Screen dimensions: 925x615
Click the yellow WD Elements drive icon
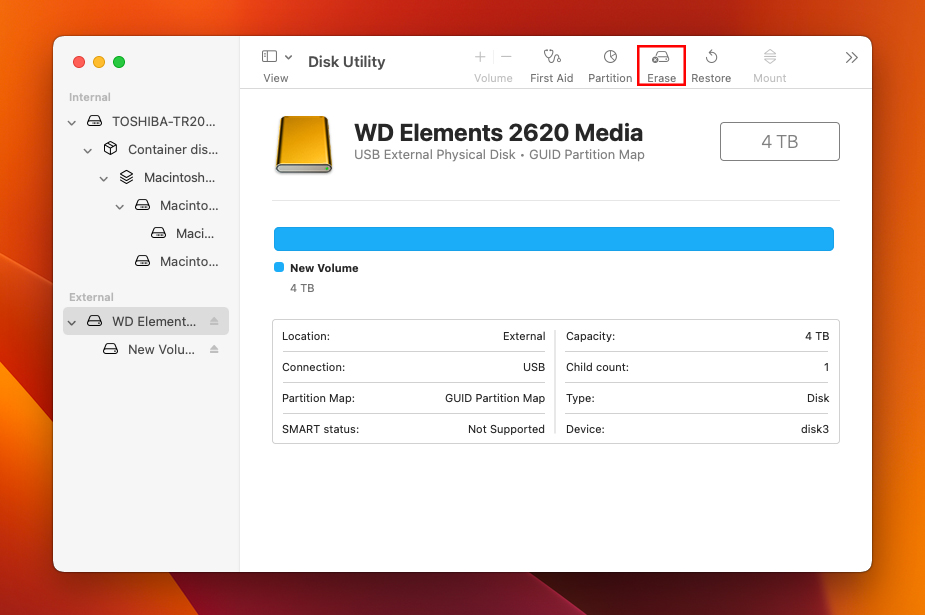304,144
